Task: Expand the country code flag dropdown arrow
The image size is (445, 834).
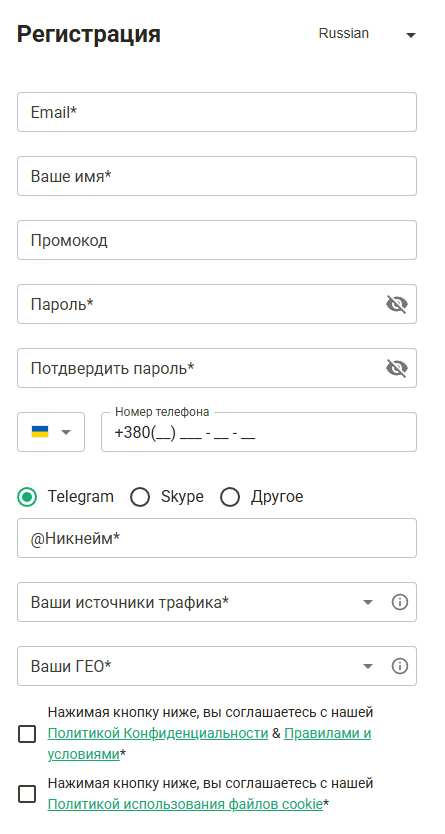Action: click(x=66, y=432)
